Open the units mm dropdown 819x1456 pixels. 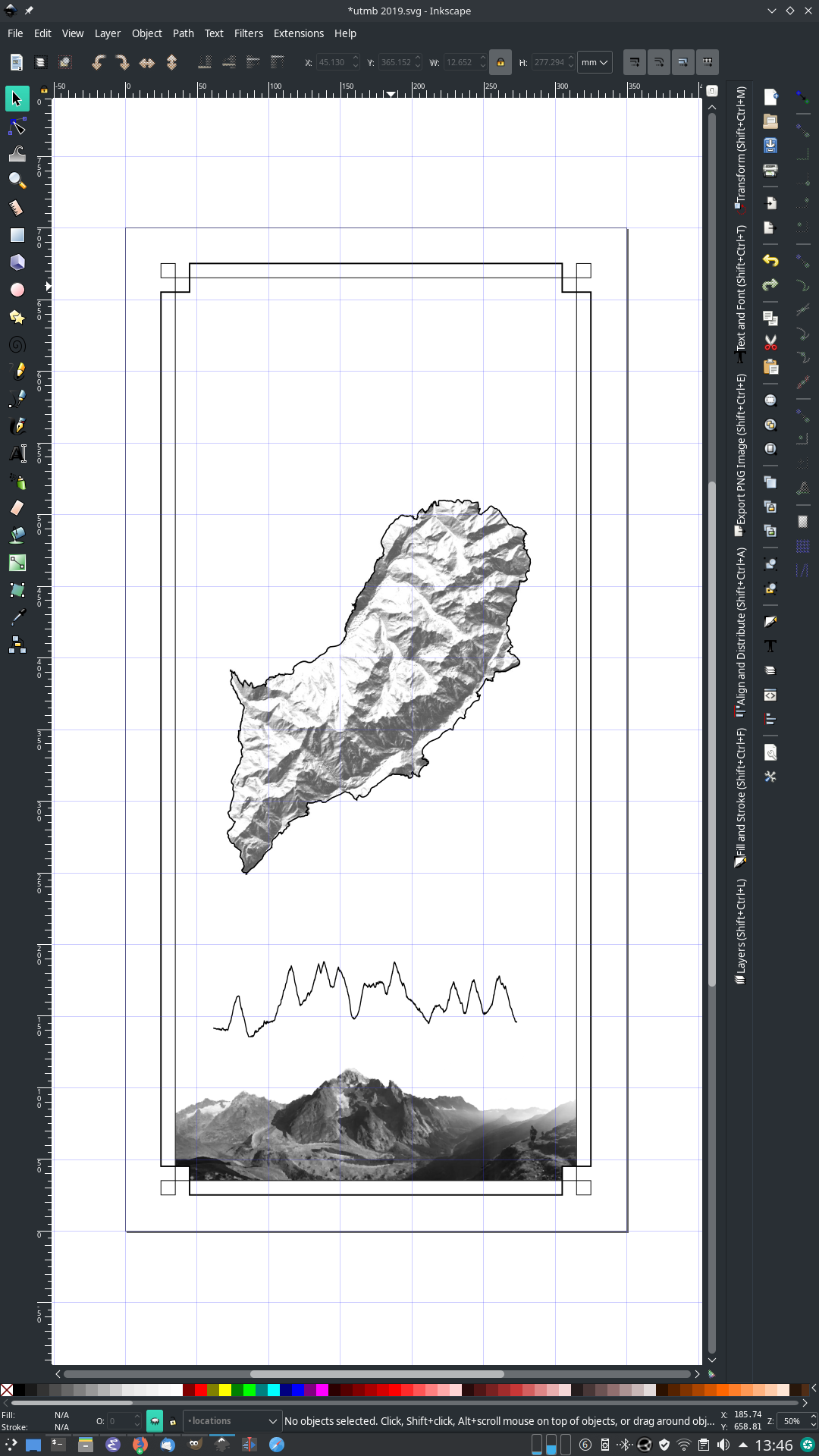click(x=595, y=62)
